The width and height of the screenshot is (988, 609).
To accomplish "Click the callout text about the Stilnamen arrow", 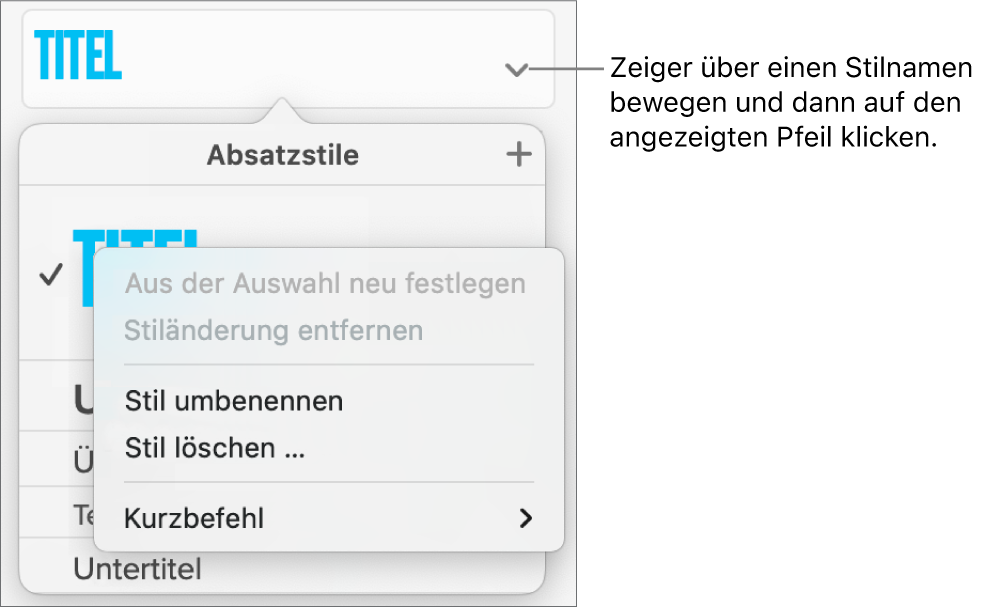I will pyautogui.click(x=790, y=104).
